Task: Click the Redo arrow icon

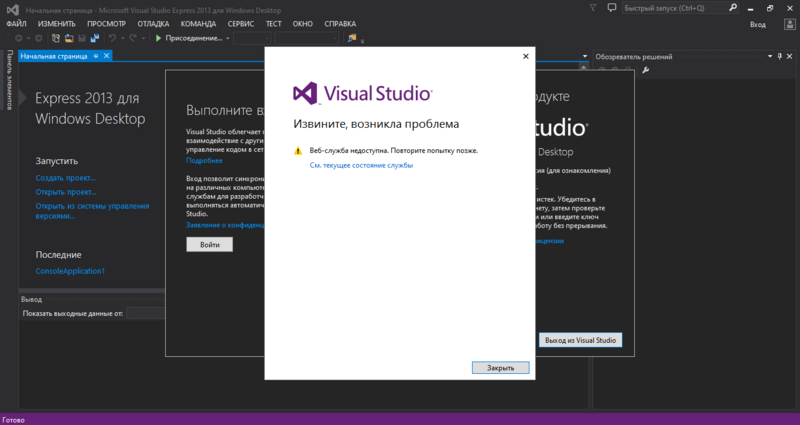Action: pyautogui.click(x=133, y=38)
